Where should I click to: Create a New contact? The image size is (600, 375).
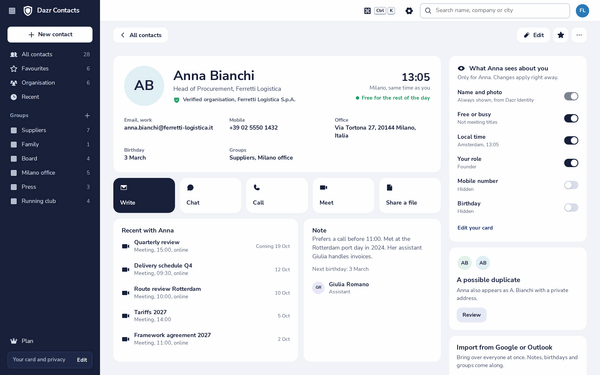[x=50, y=34]
